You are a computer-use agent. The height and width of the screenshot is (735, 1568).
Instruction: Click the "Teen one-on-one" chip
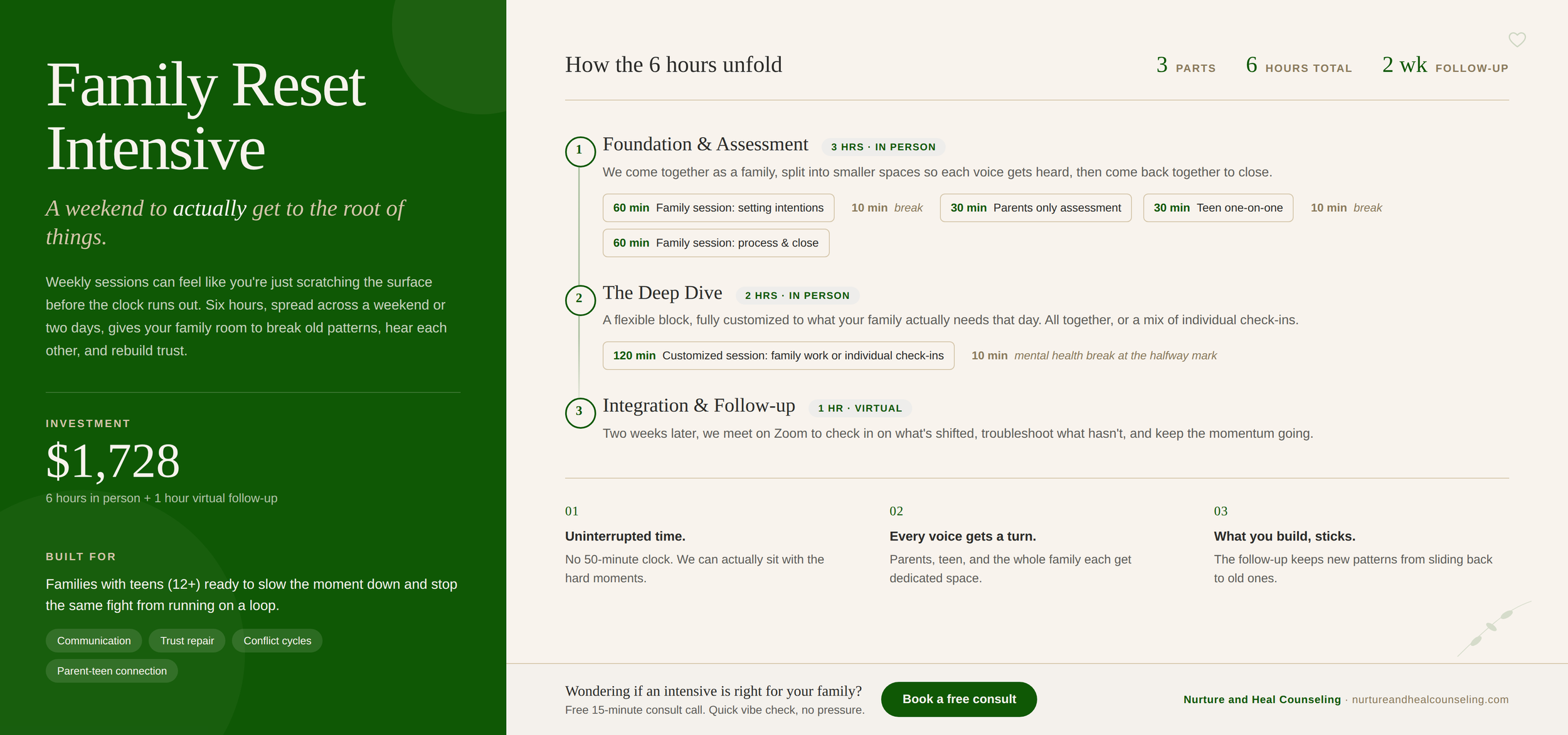pos(1218,208)
